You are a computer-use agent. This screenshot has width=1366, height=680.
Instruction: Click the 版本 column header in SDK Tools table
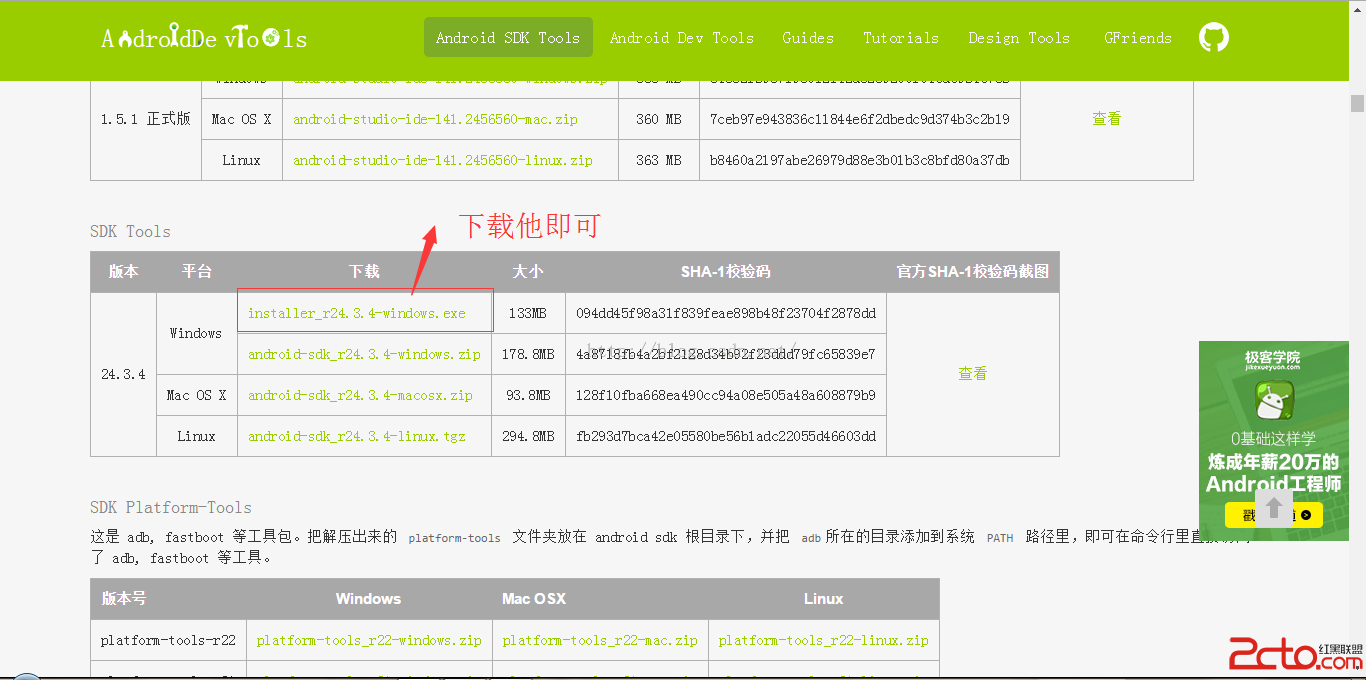click(x=124, y=272)
